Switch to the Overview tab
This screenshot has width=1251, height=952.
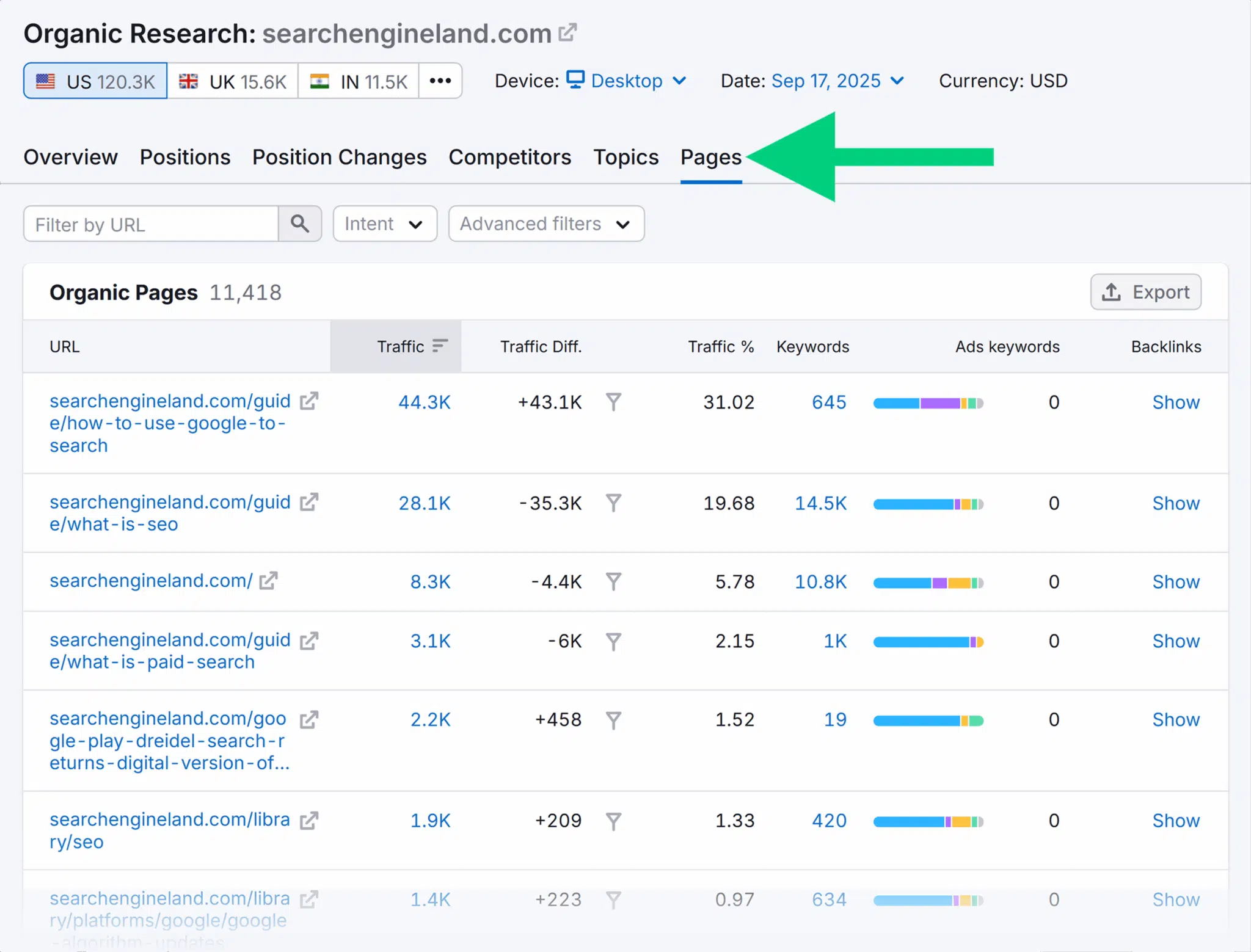(70, 157)
